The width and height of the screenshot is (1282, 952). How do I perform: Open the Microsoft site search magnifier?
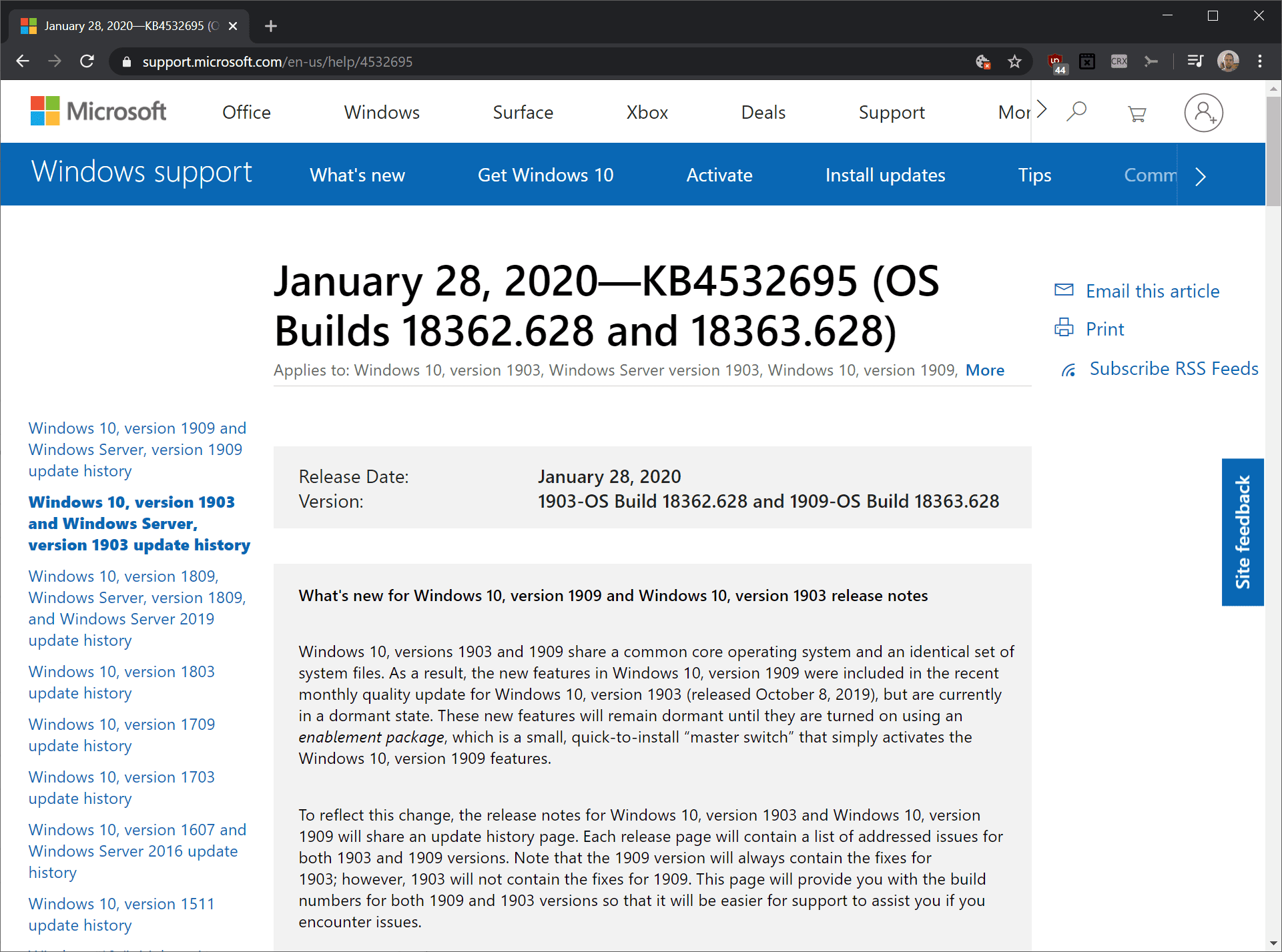1076,111
